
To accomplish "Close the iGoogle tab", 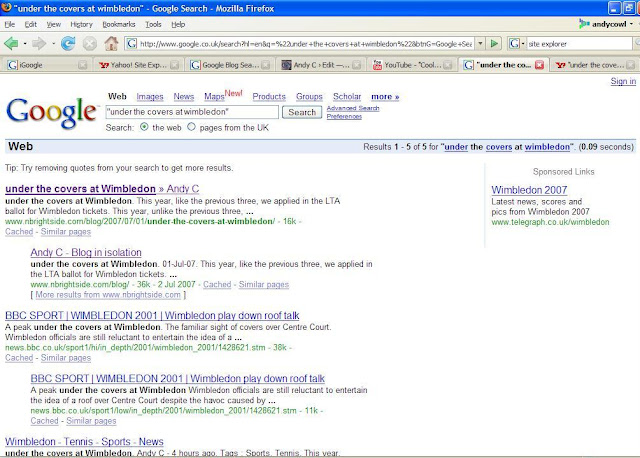I will (x=82, y=65).
